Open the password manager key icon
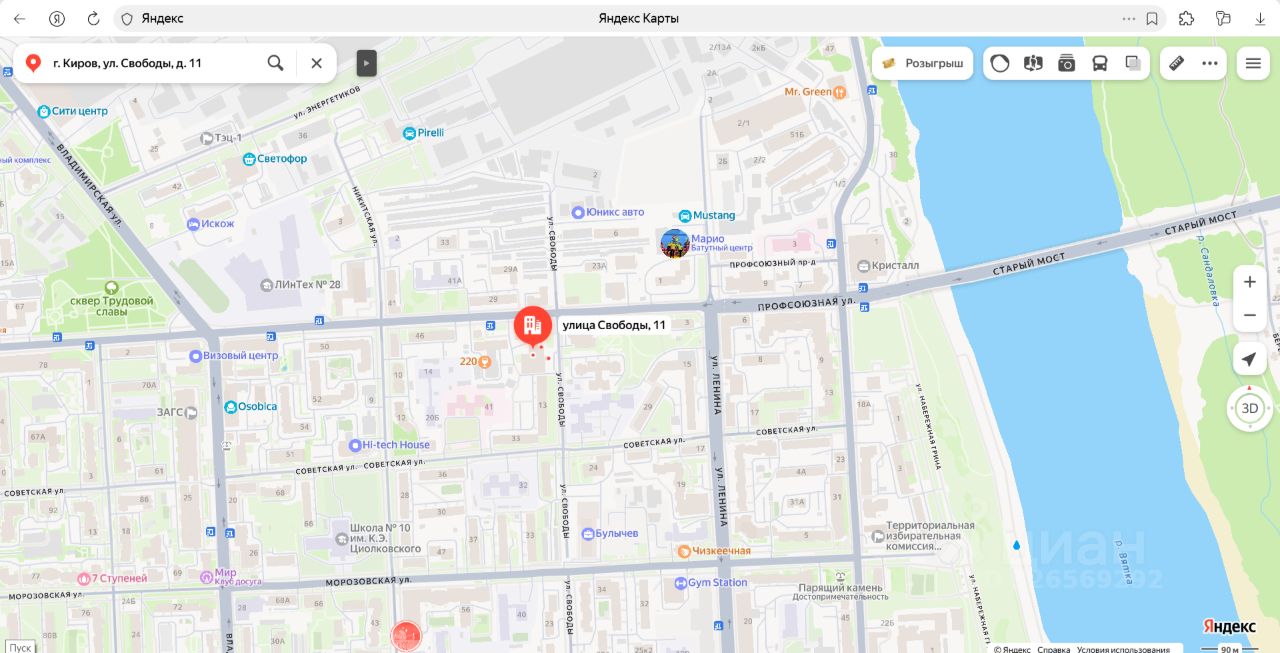This screenshot has height=653, width=1280. [1223, 18]
